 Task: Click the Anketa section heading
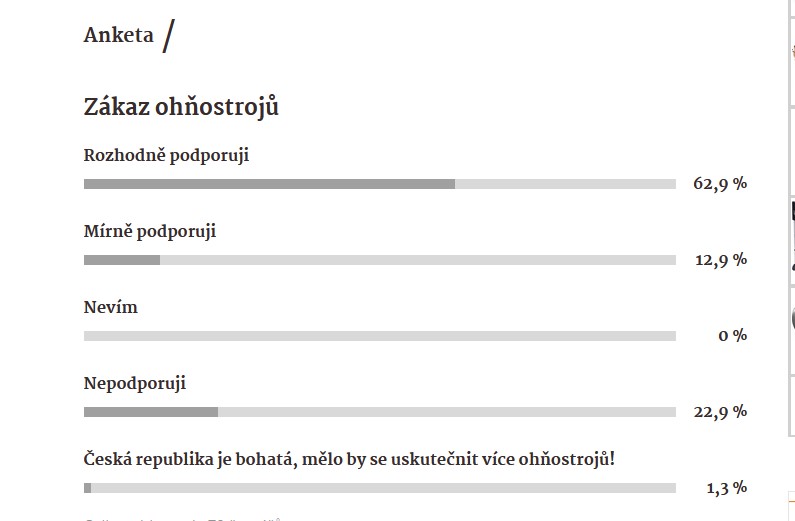pyautogui.click(x=118, y=35)
